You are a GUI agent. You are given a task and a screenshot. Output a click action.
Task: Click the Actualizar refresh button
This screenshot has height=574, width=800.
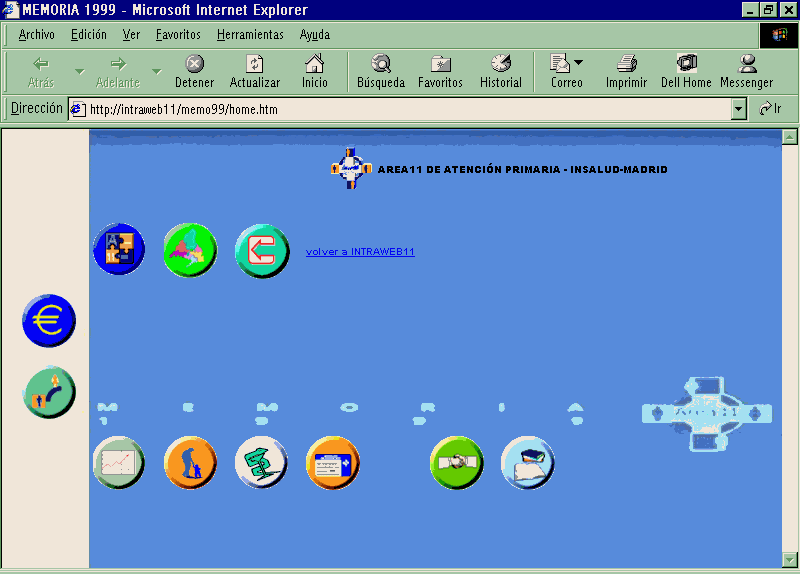coord(254,71)
